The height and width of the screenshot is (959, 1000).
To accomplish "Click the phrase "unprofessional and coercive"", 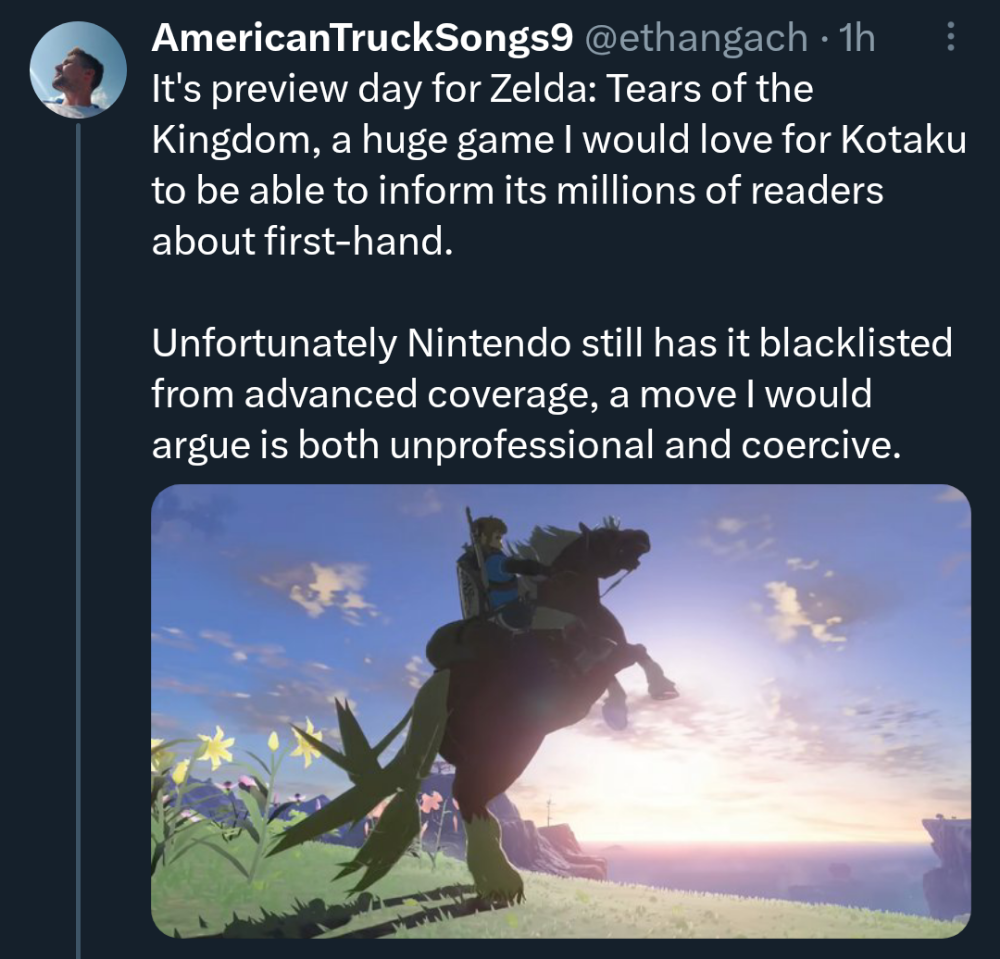I will click(x=645, y=446).
